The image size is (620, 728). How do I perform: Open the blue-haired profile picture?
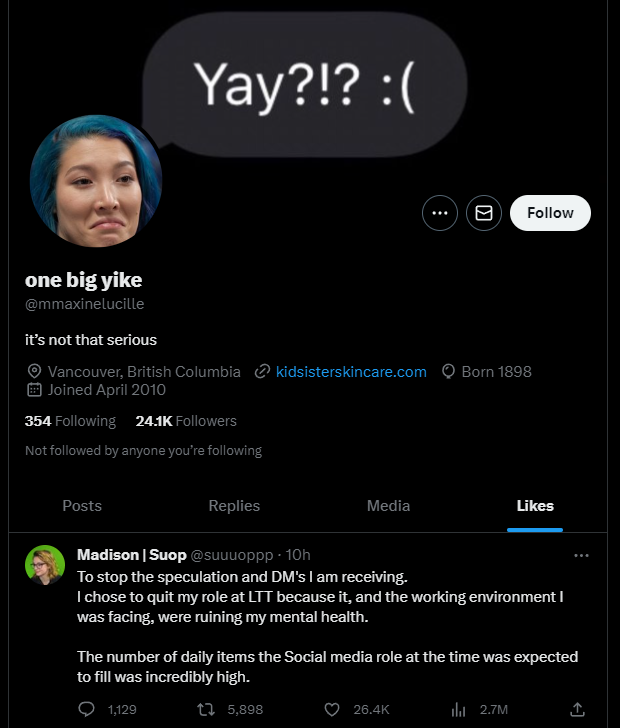click(x=96, y=181)
